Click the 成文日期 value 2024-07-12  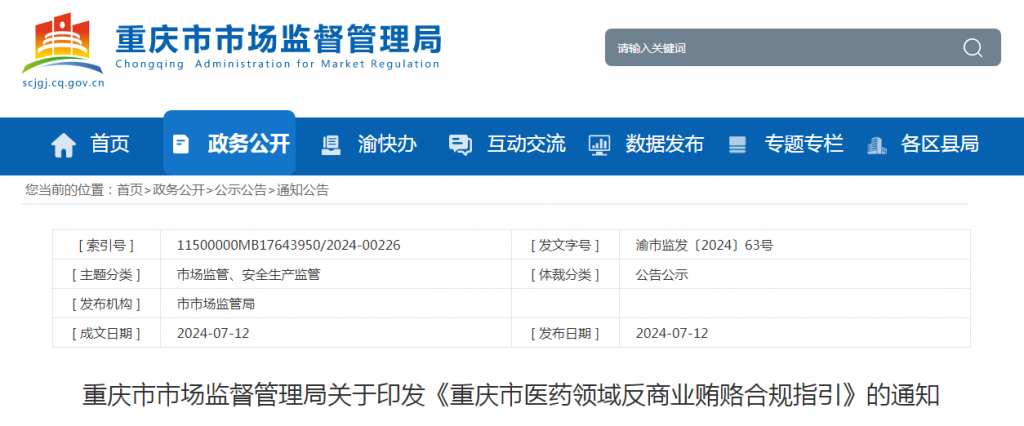213,333
